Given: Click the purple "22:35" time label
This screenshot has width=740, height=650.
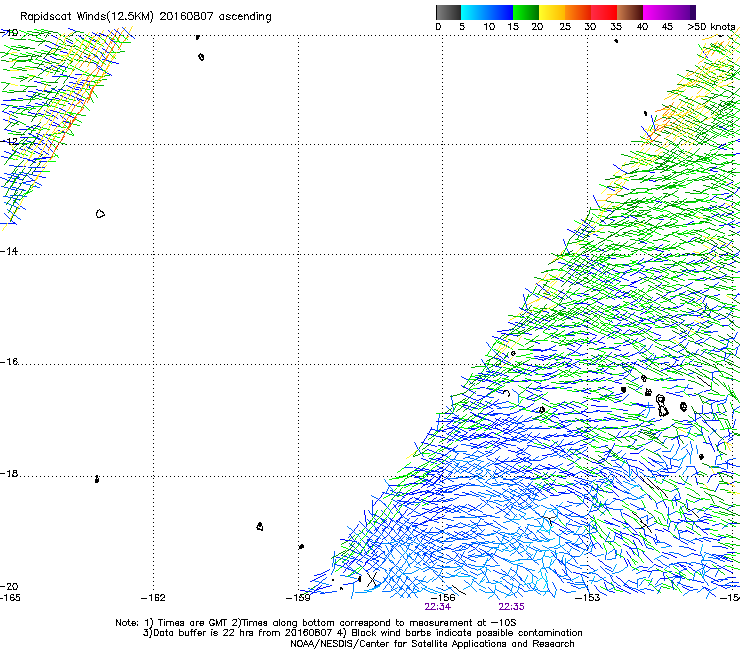Looking at the screenshot, I should pyautogui.click(x=512, y=607).
